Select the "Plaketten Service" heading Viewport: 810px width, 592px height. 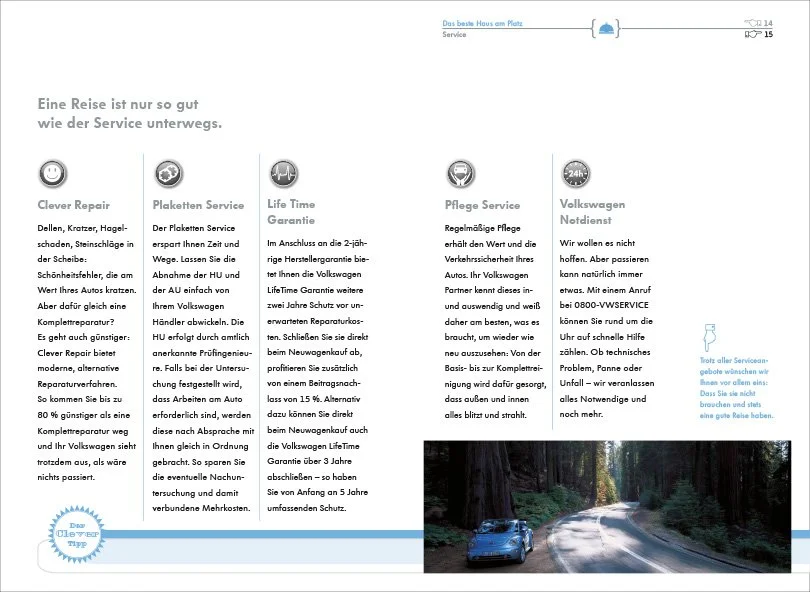coord(198,205)
